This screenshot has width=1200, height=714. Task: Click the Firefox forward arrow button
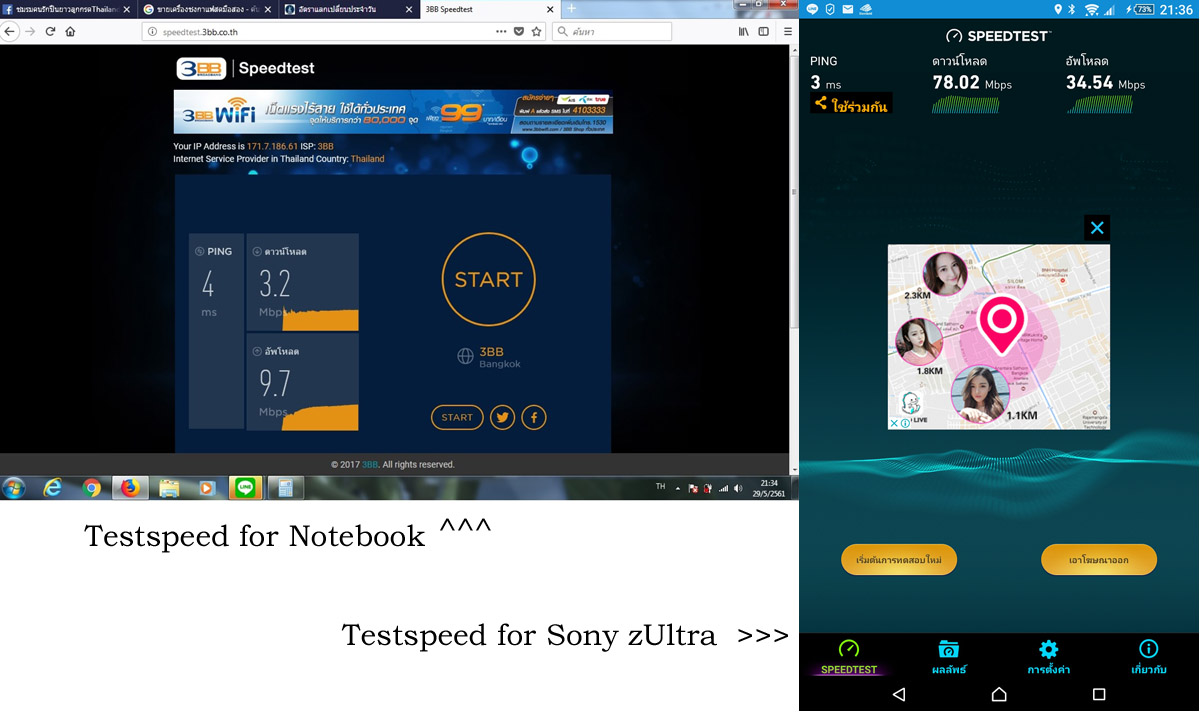29,31
